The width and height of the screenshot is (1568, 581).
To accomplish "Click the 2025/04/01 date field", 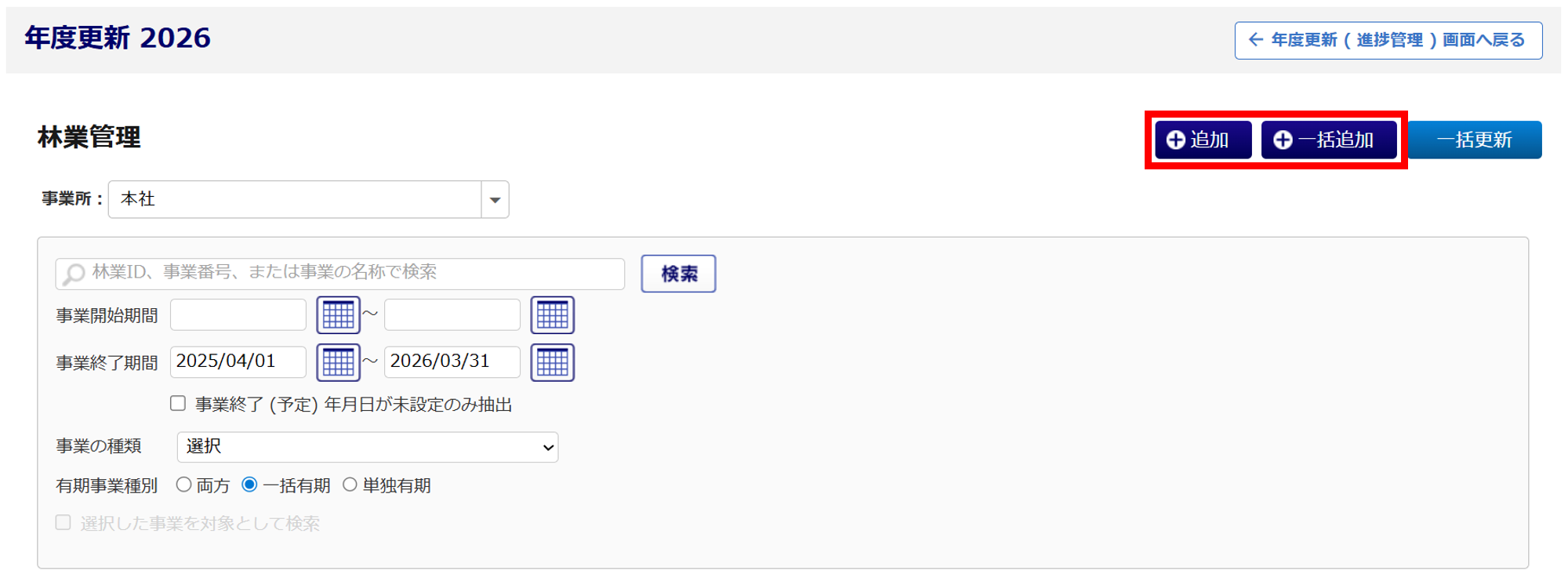I will [x=238, y=362].
